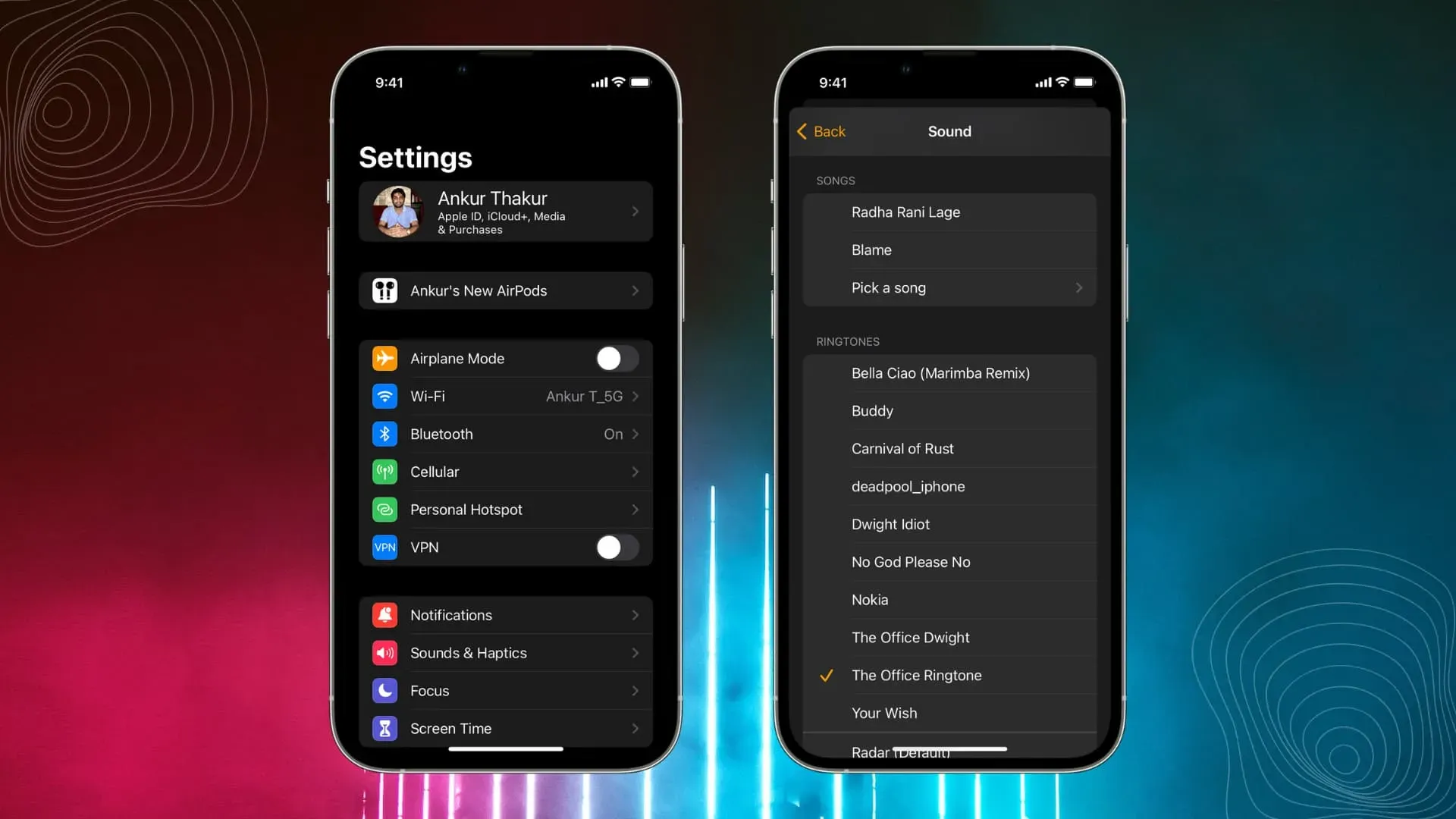Viewport: 1456px width, 819px height.
Task: Expand Pick a song option
Action: click(1079, 288)
